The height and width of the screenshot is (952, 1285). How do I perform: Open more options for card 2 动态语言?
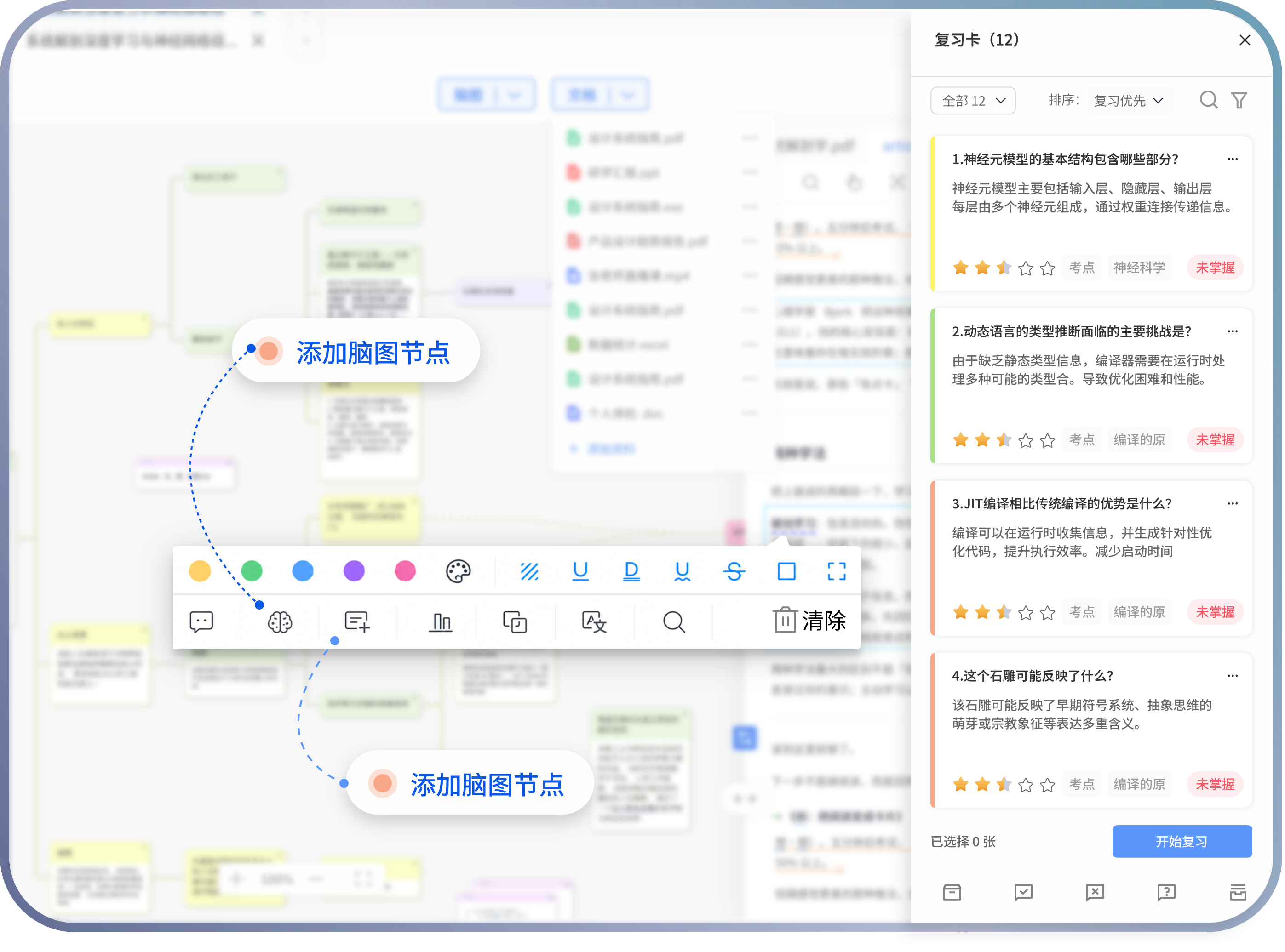1233,331
